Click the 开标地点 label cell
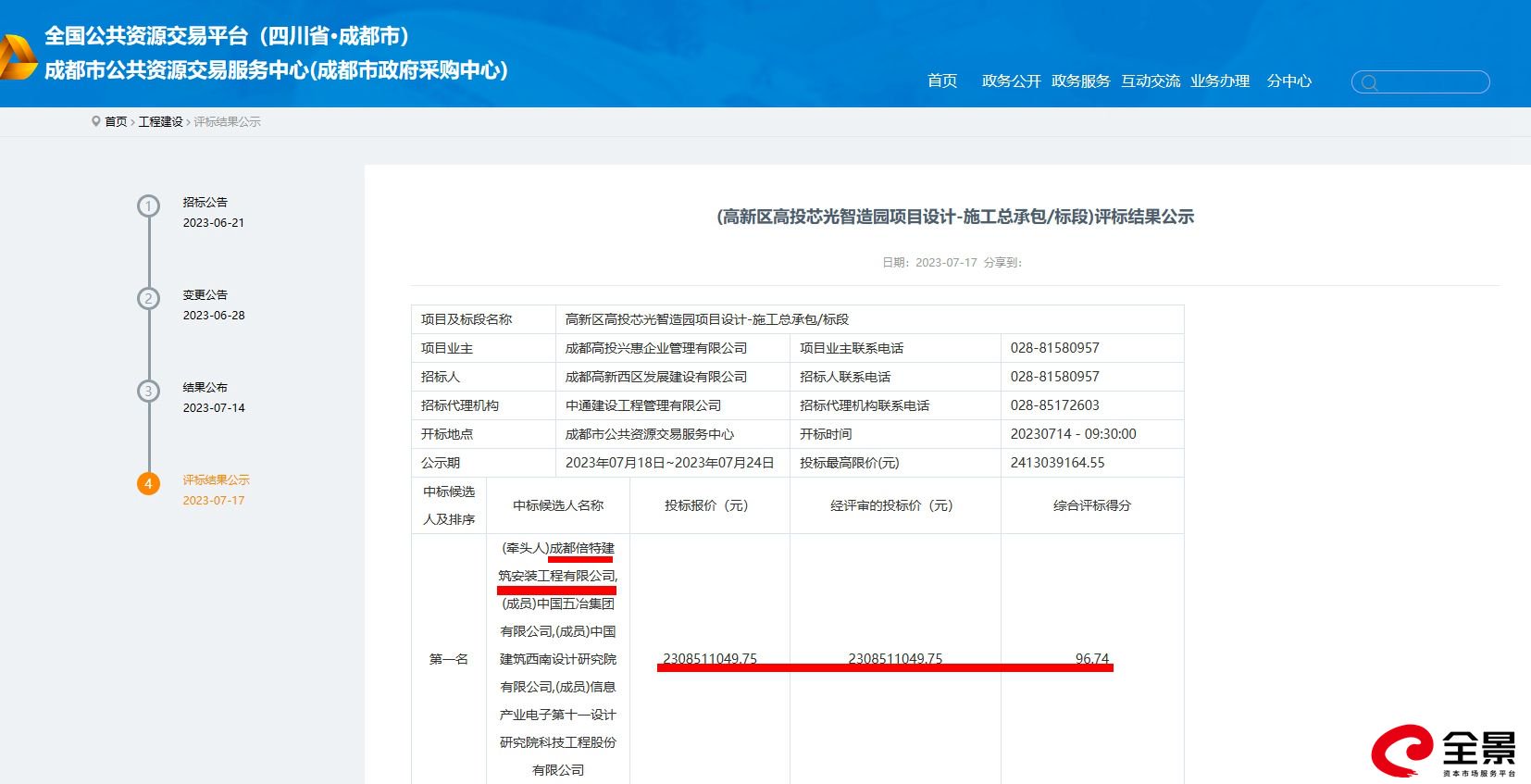The image size is (1531, 784). 483,434
